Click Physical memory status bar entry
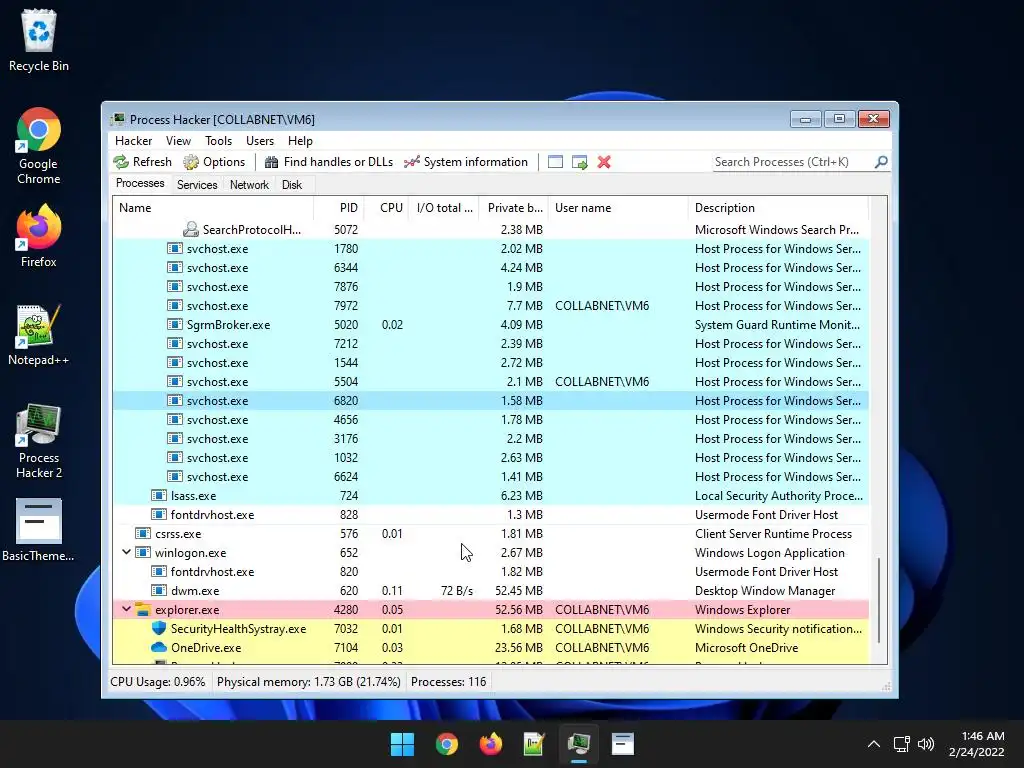 pos(308,682)
